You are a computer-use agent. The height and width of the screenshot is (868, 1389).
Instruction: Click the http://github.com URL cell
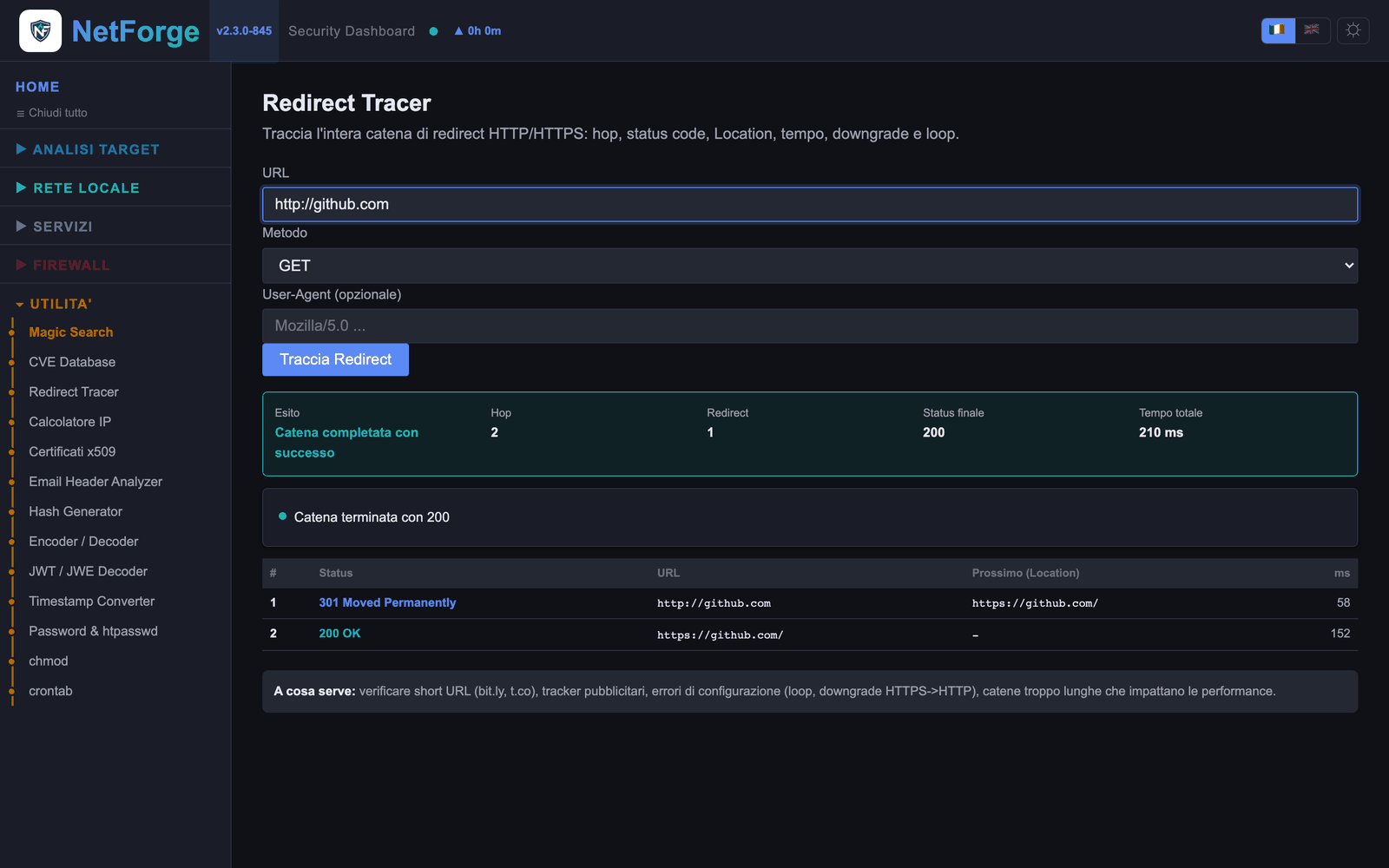714,603
